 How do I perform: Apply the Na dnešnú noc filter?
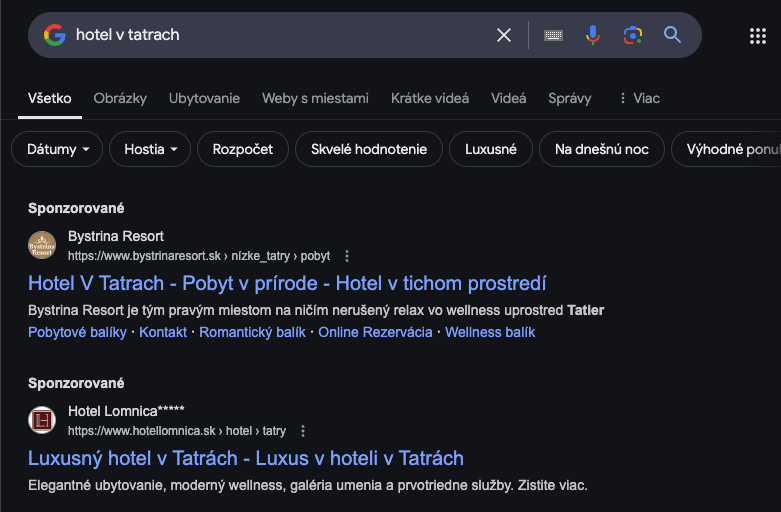[602, 149]
